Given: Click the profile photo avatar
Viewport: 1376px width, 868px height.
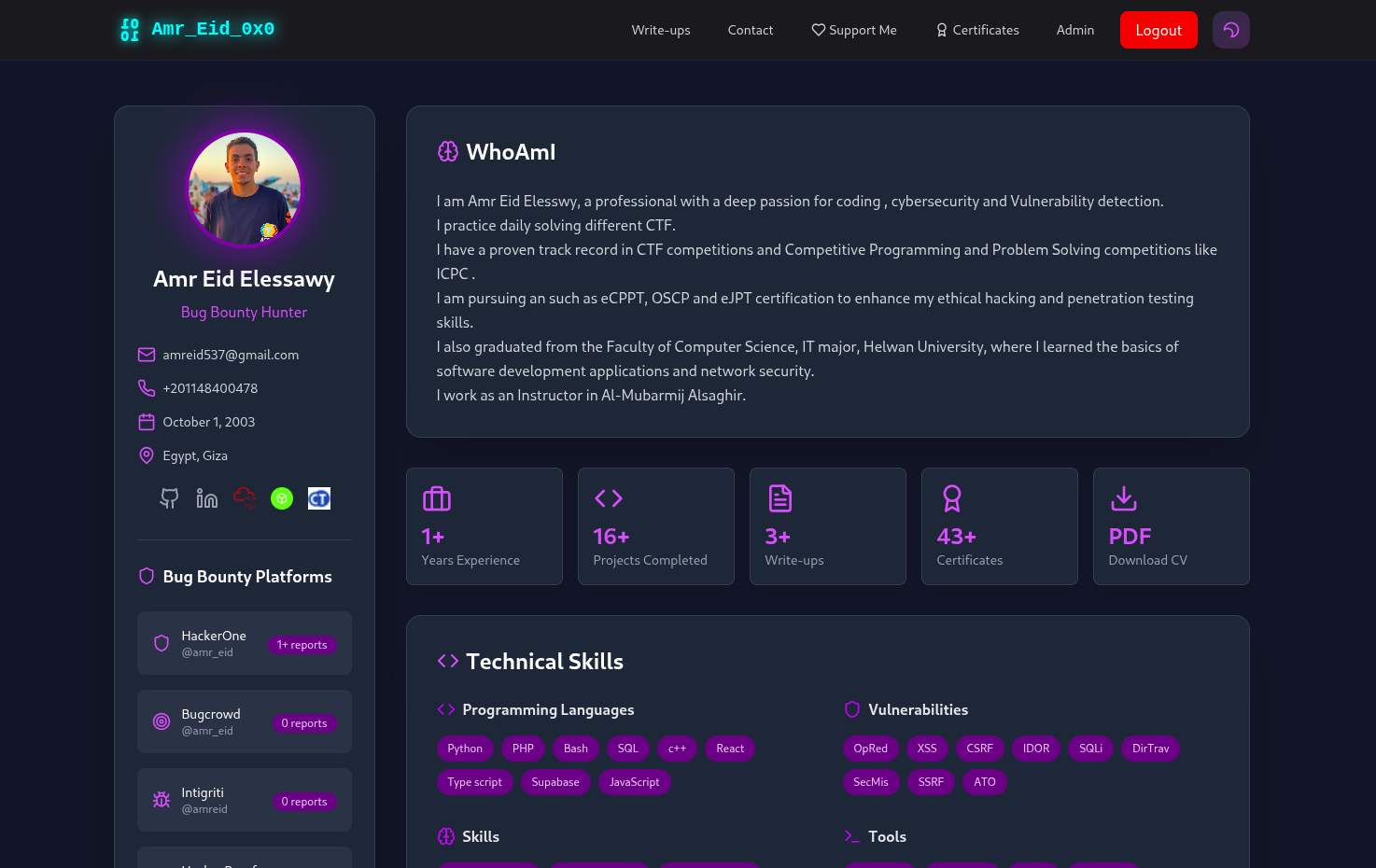Looking at the screenshot, I should 245,189.
